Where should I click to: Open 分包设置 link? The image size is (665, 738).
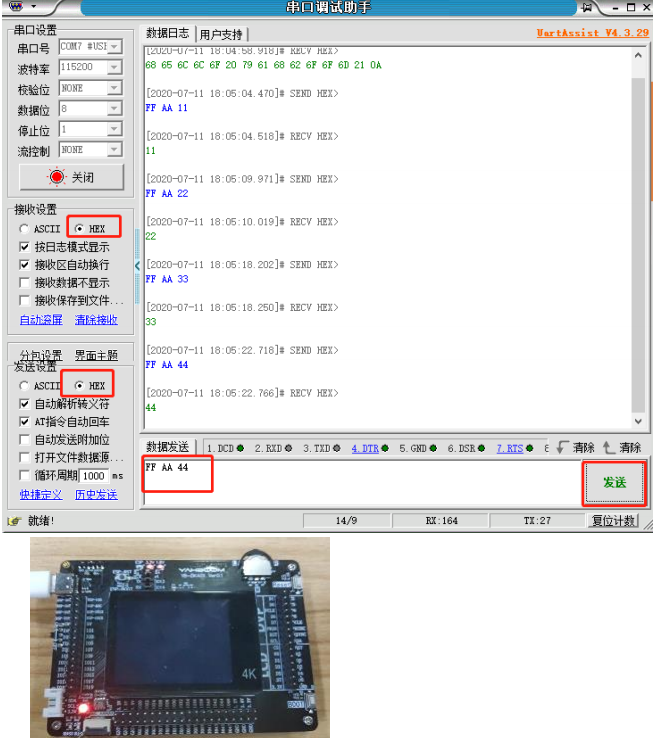(x=41, y=355)
